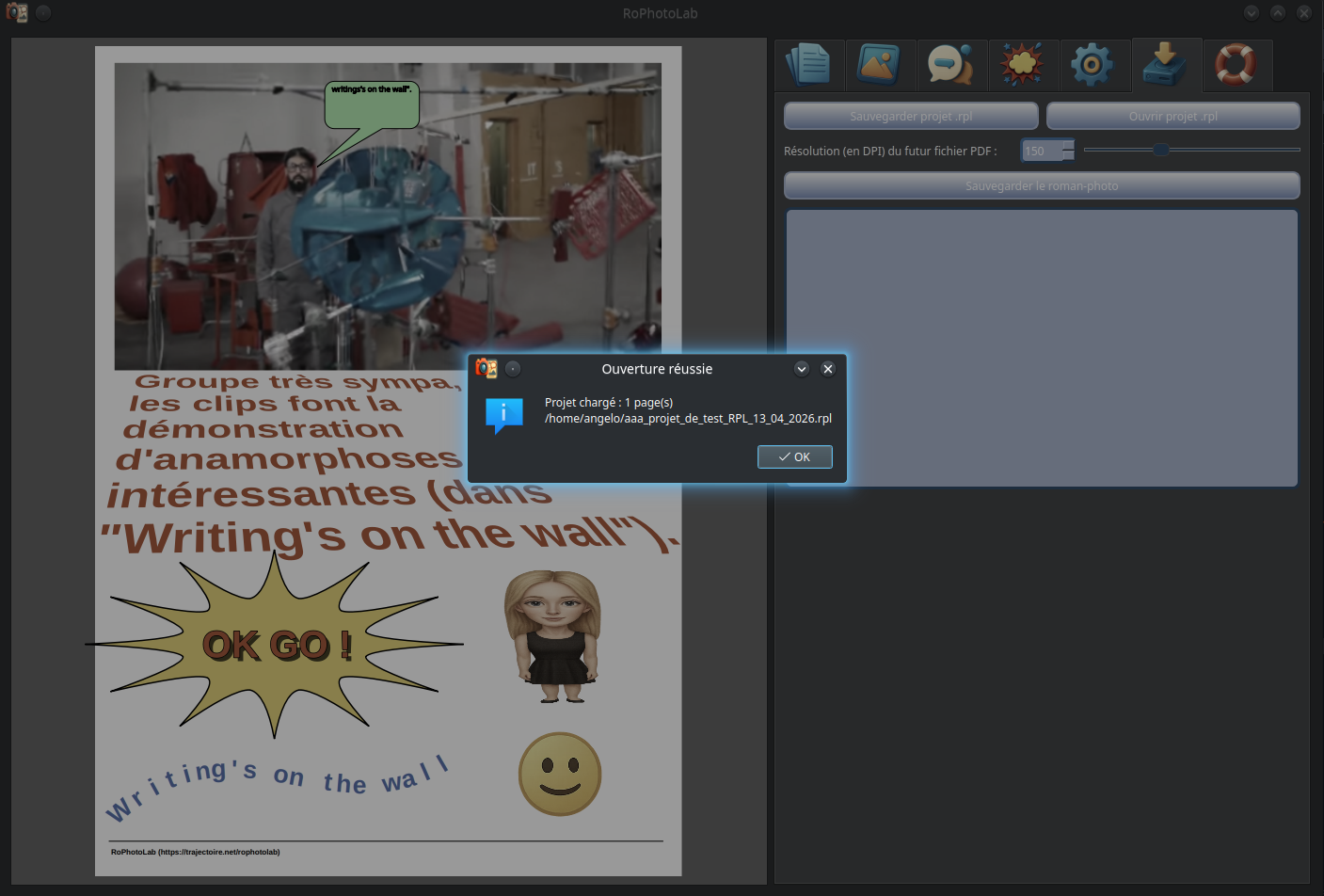Open the pages tab with stacked documents icon
This screenshot has height=896, width=1324.
(808, 65)
